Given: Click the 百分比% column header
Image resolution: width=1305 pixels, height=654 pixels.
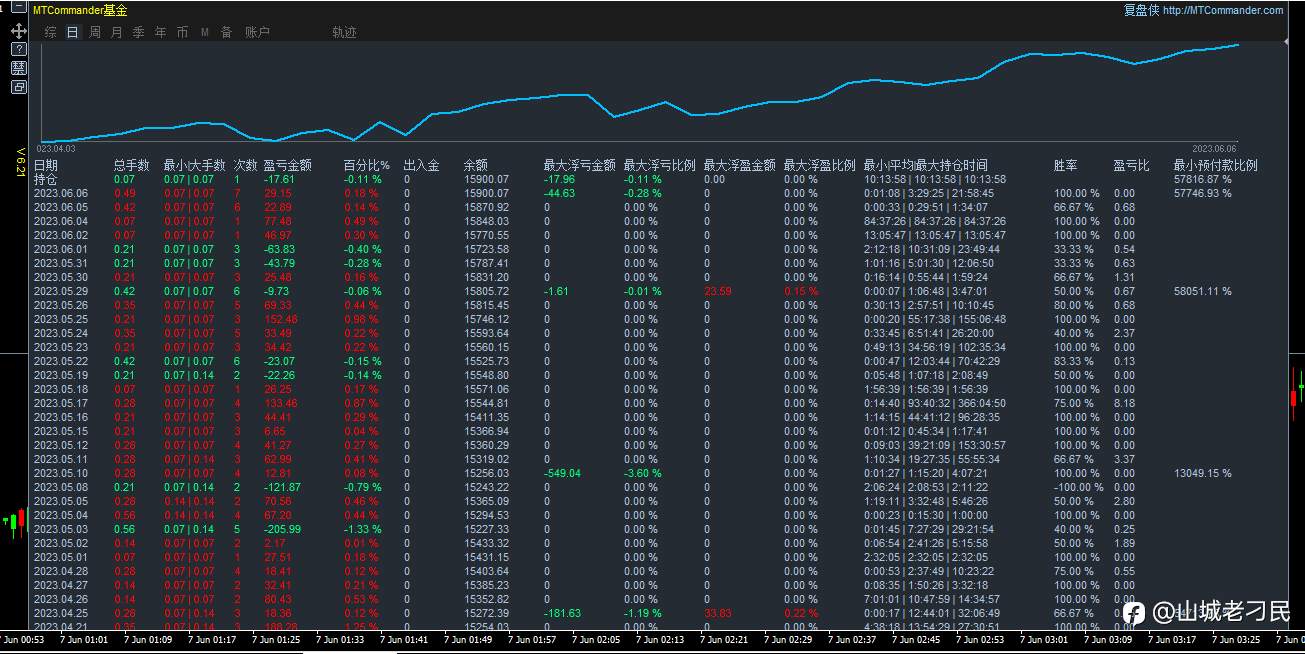Looking at the screenshot, I should point(367,165).
